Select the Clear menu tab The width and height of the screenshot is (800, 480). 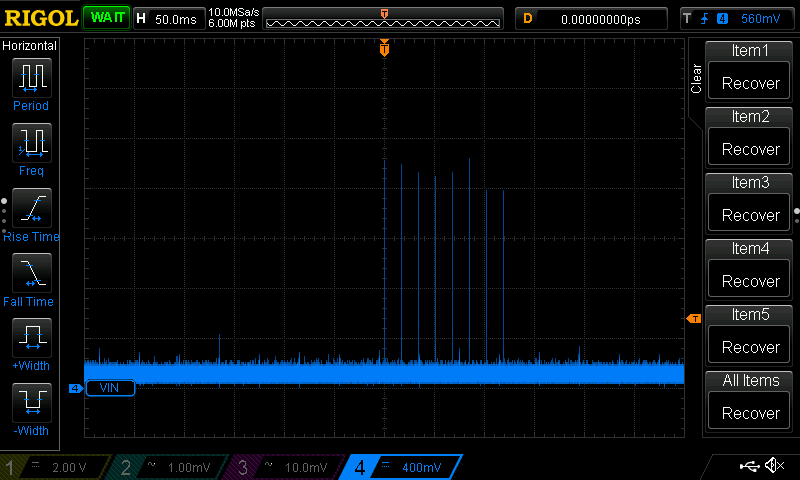[x=696, y=79]
